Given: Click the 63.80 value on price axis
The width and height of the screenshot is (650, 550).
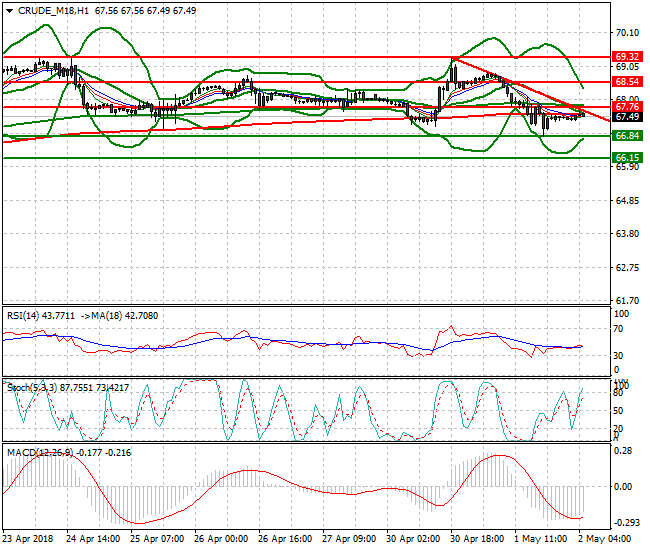Looking at the screenshot, I should click(x=627, y=234).
